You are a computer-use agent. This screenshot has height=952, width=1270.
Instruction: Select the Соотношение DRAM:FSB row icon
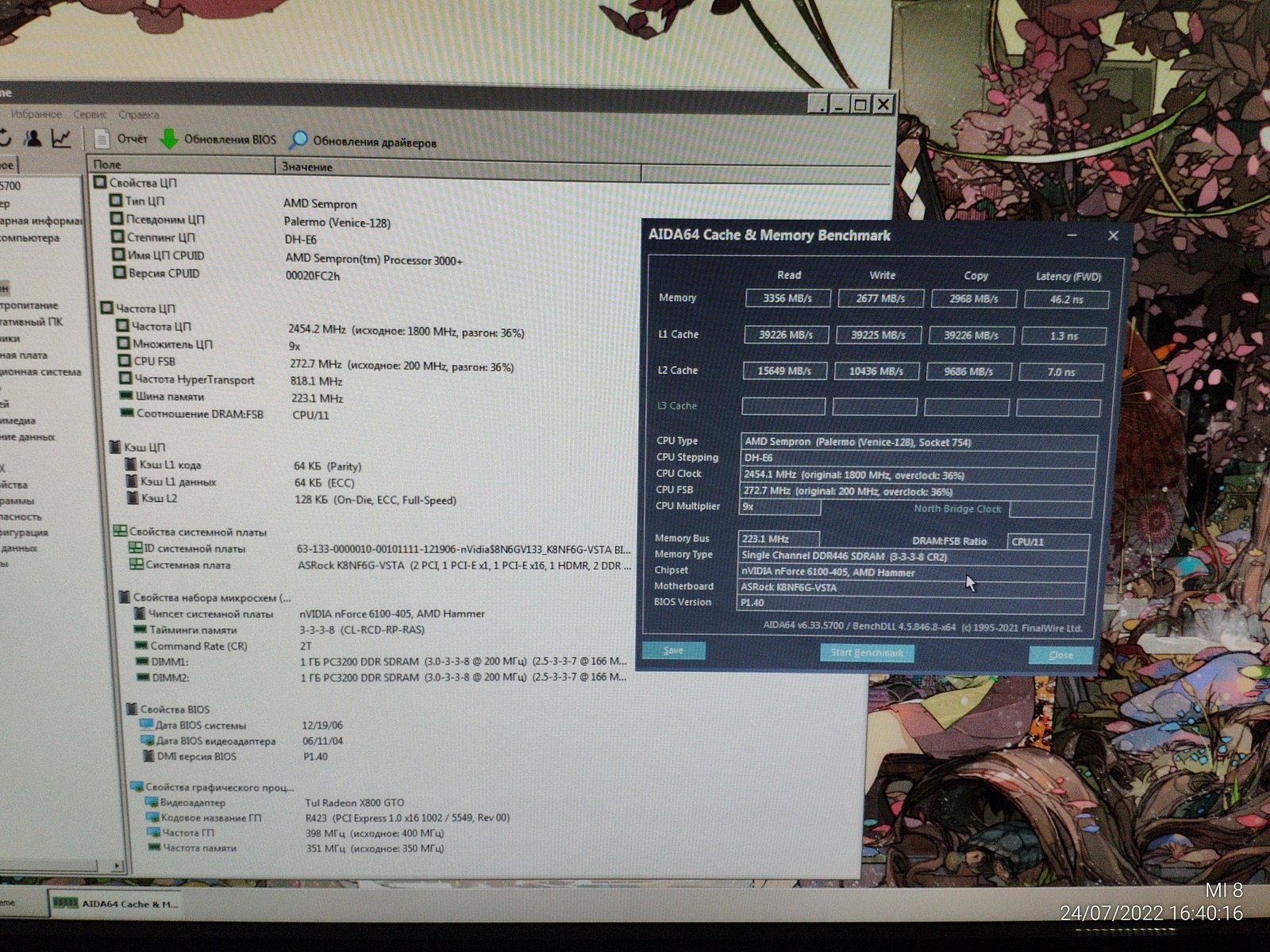[x=126, y=413]
